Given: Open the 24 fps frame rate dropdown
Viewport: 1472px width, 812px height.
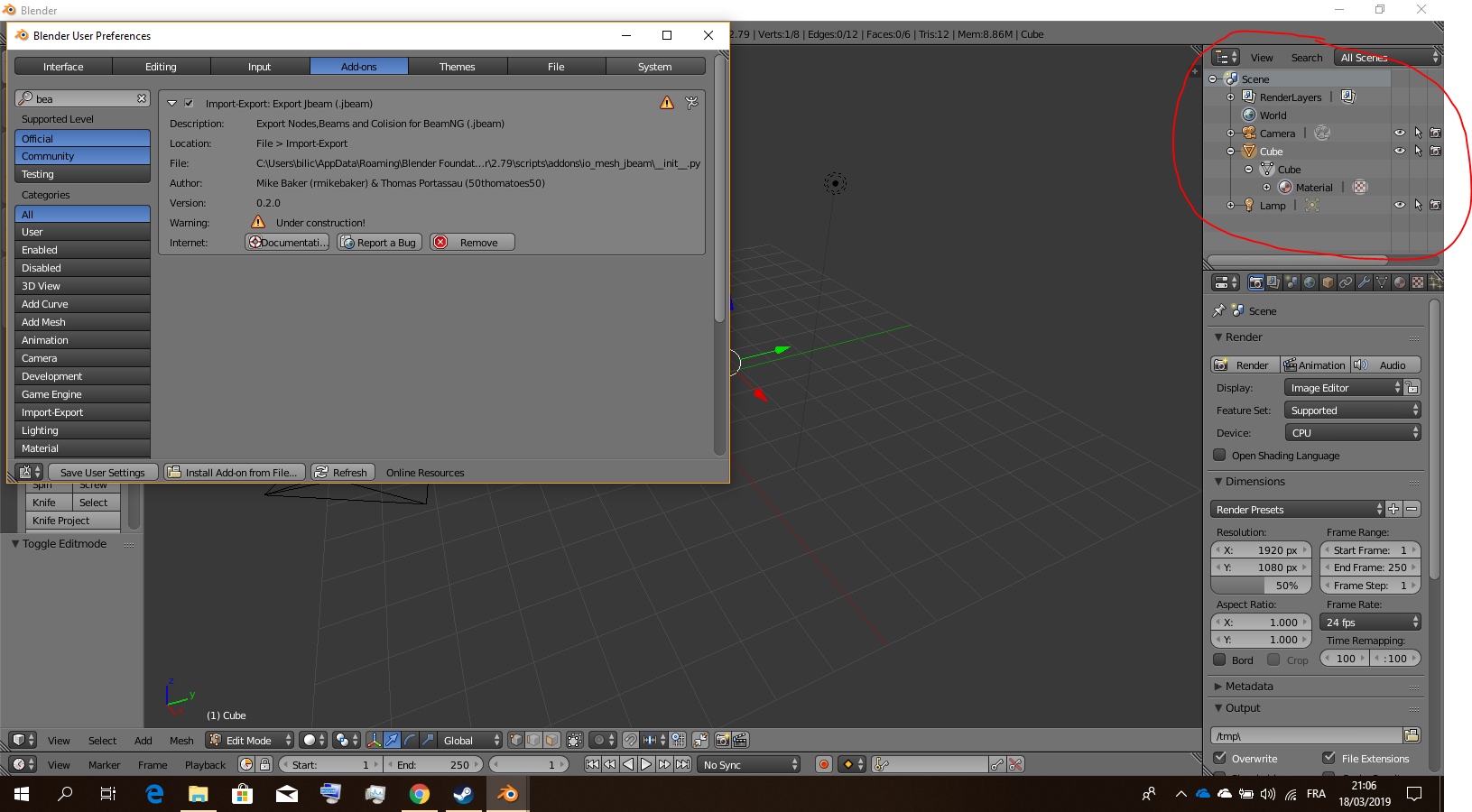Looking at the screenshot, I should coord(1370,622).
